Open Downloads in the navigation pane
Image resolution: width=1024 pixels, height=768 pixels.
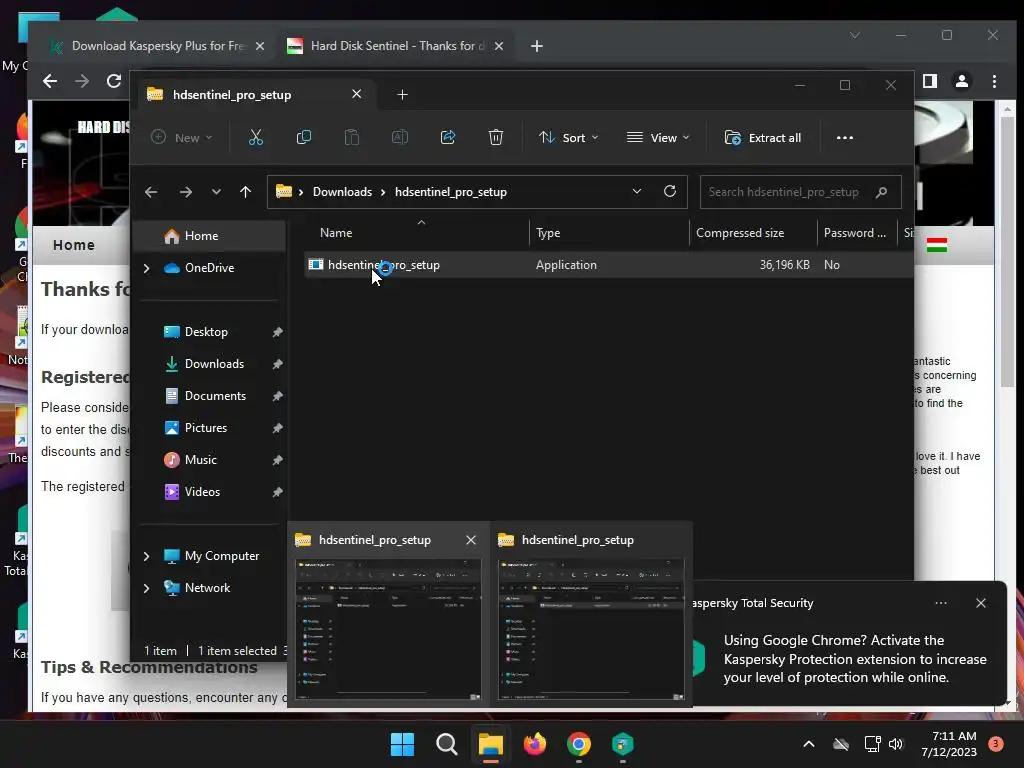click(x=214, y=364)
